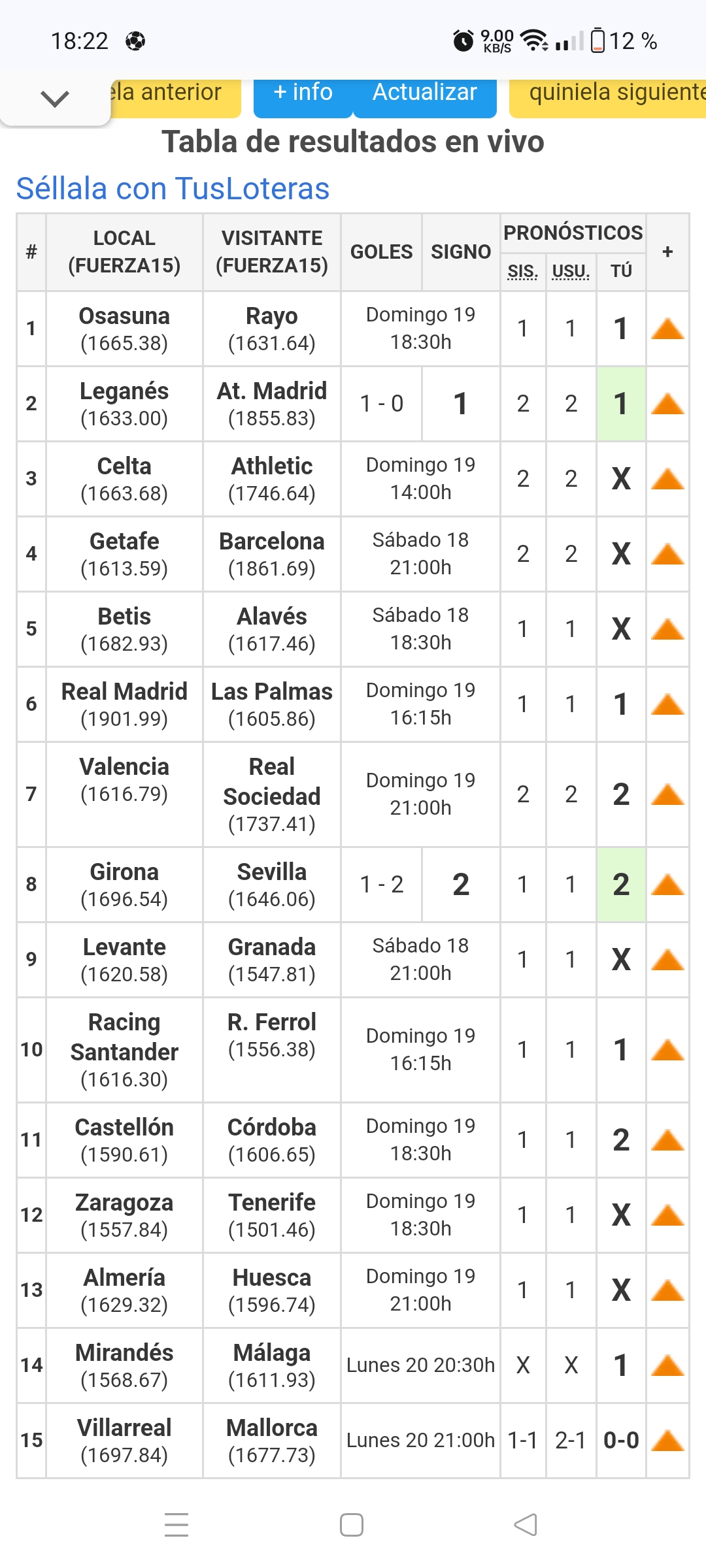Tap the SIS. forecasts column header
This screenshot has width=706, height=1568.
(x=523, y=271)
